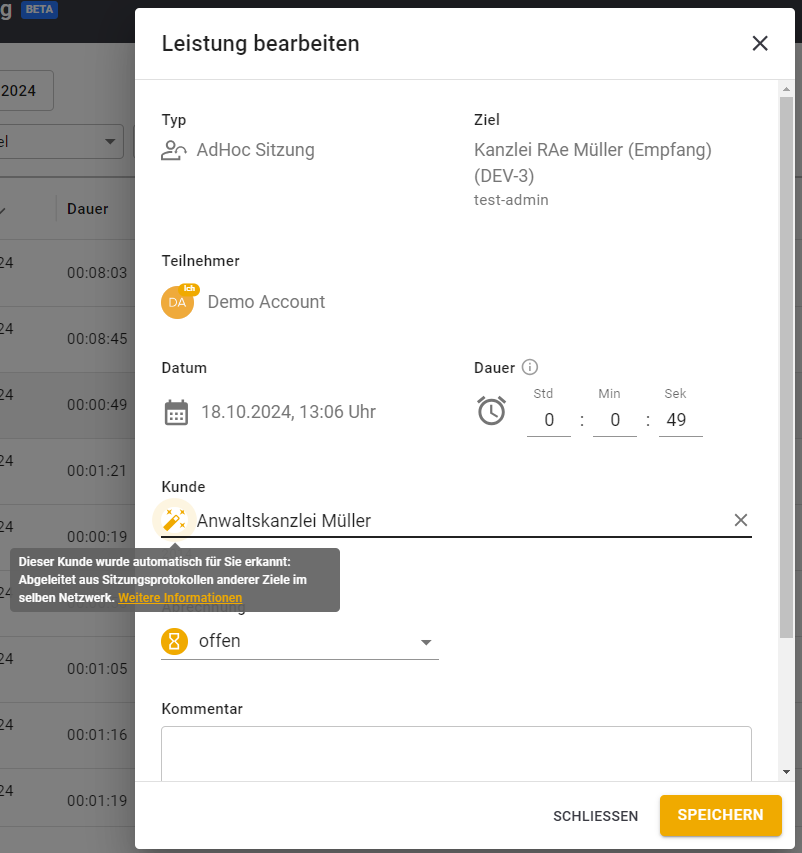Open the Weitere Informationen link
Screen dimensions: 802x853
coord(180,598)
